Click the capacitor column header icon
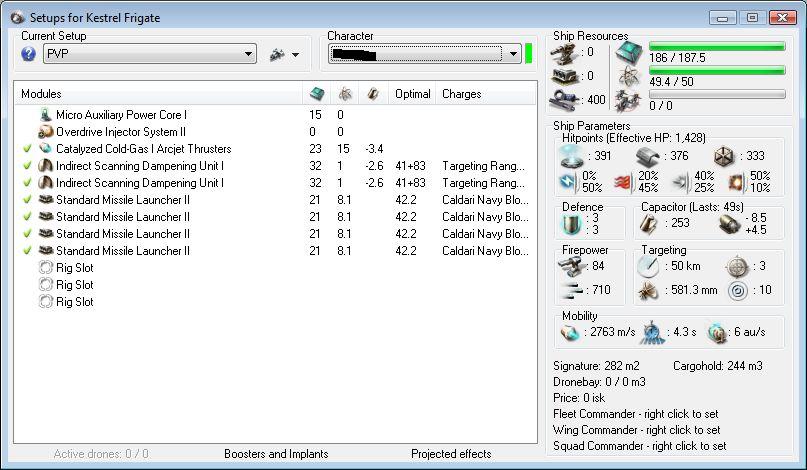 [373, 94]
